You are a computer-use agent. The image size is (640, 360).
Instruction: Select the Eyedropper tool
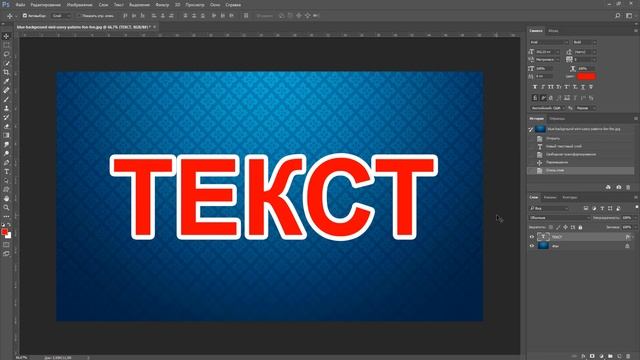tap(6, 81)
